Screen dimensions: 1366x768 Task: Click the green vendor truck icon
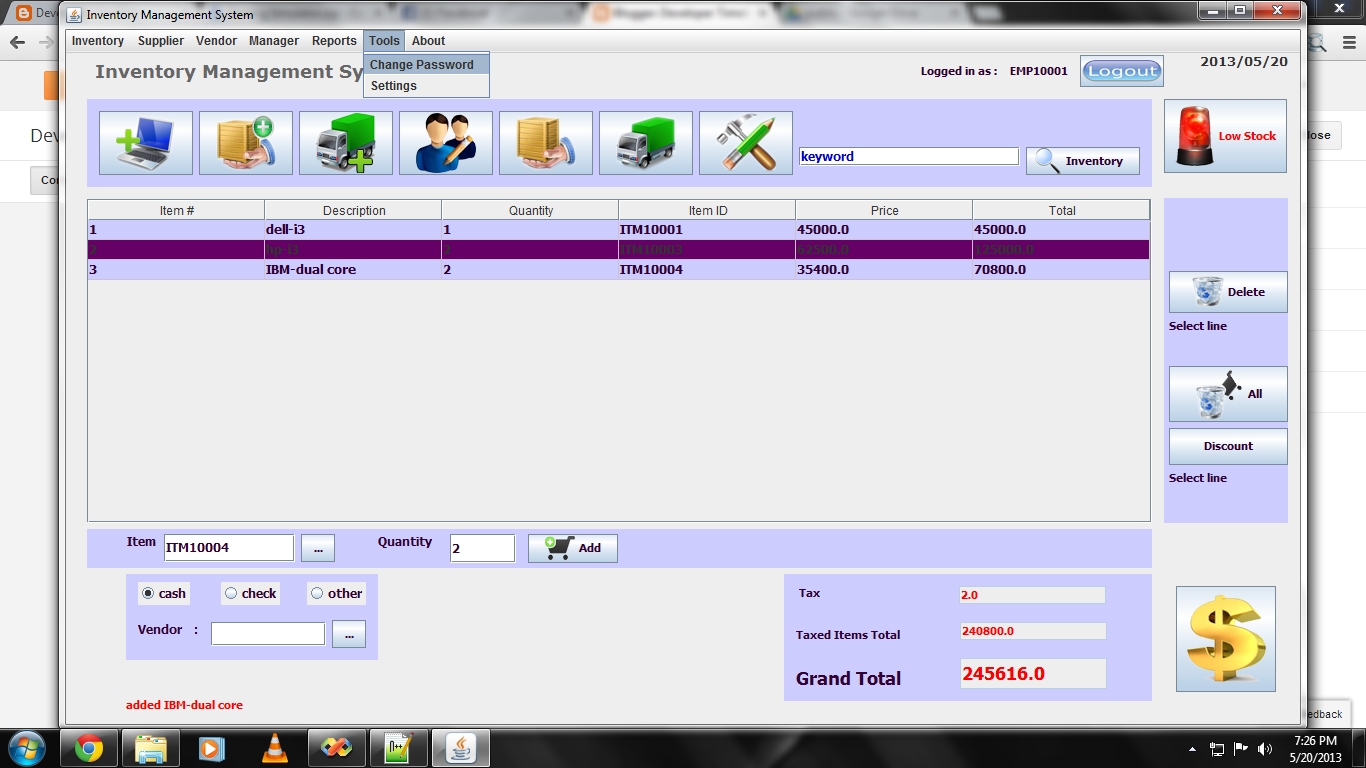pos(646,143)
